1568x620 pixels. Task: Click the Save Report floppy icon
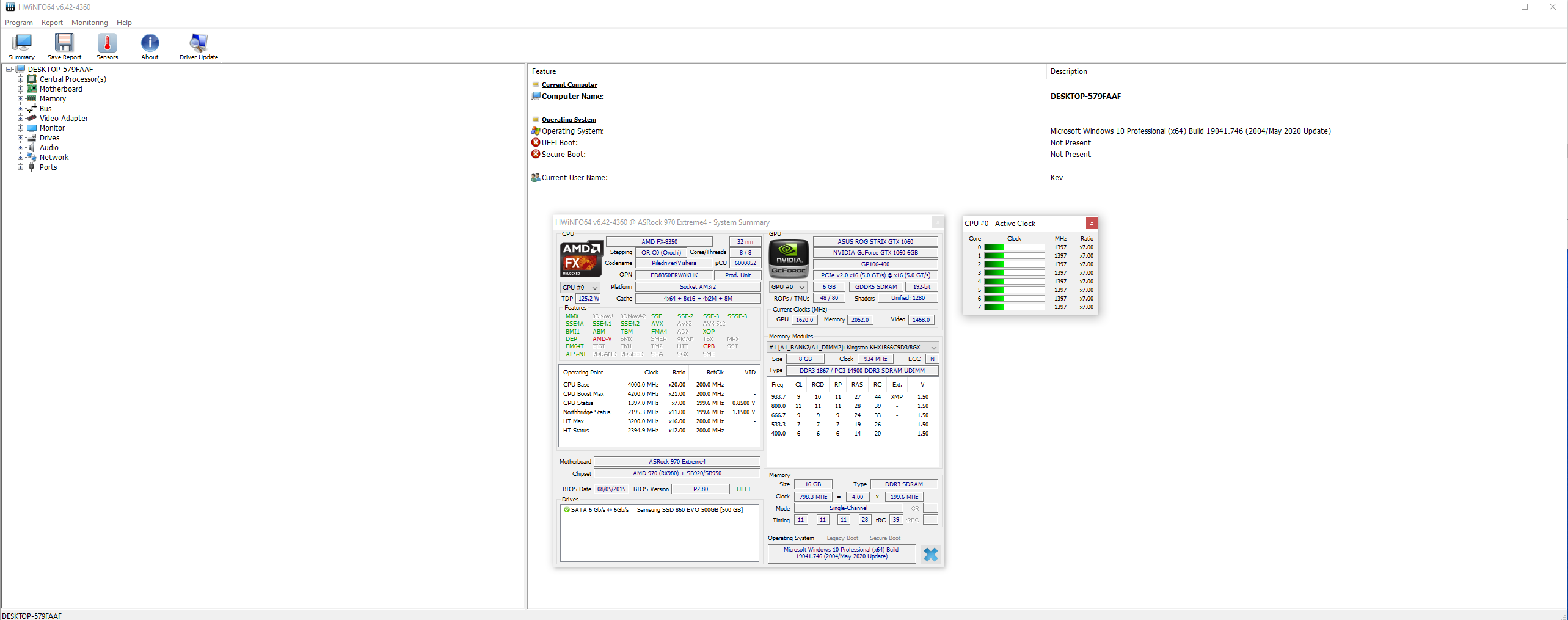click(64, 42)
